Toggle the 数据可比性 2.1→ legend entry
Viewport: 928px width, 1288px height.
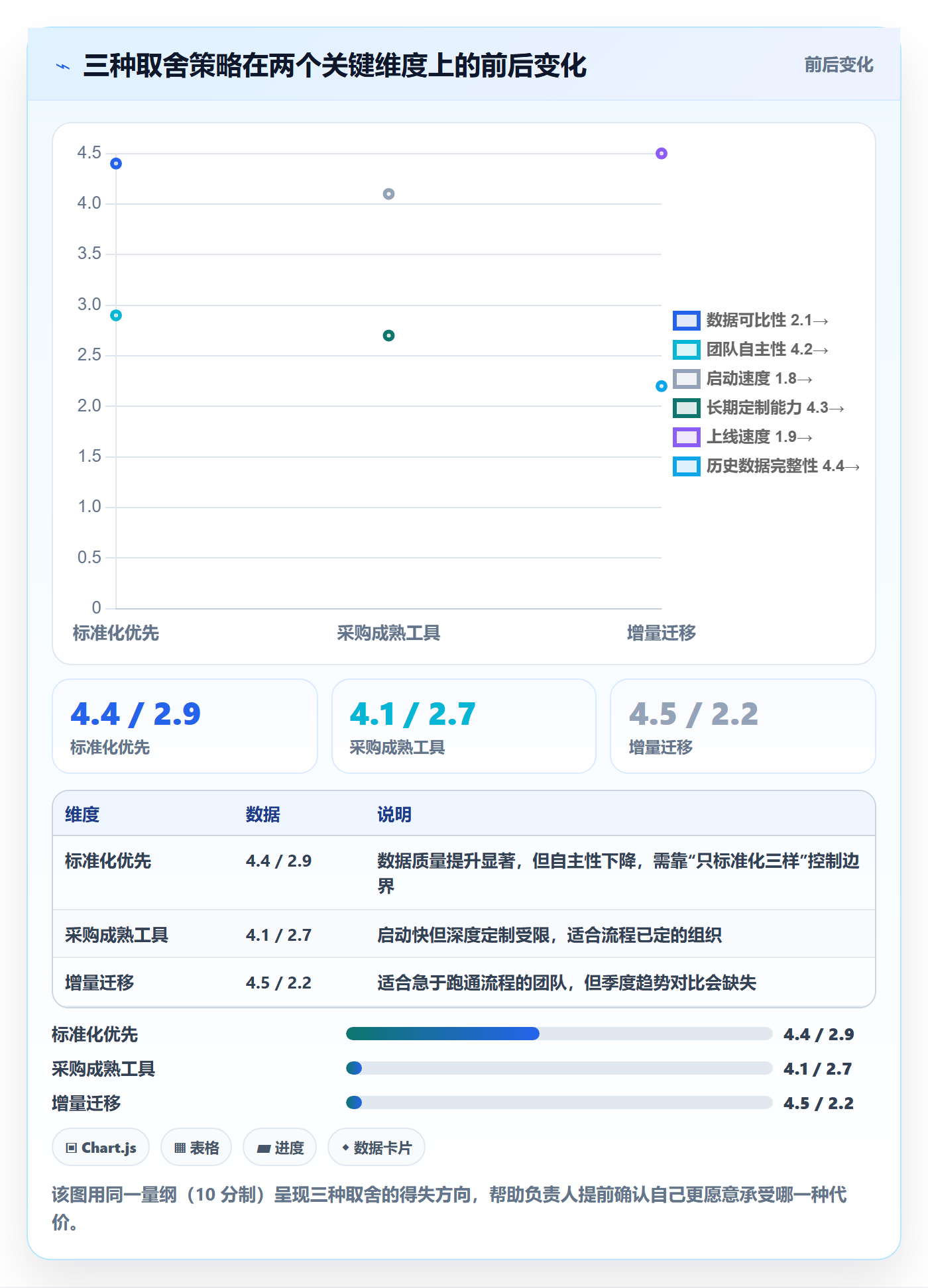click(750, 321)
